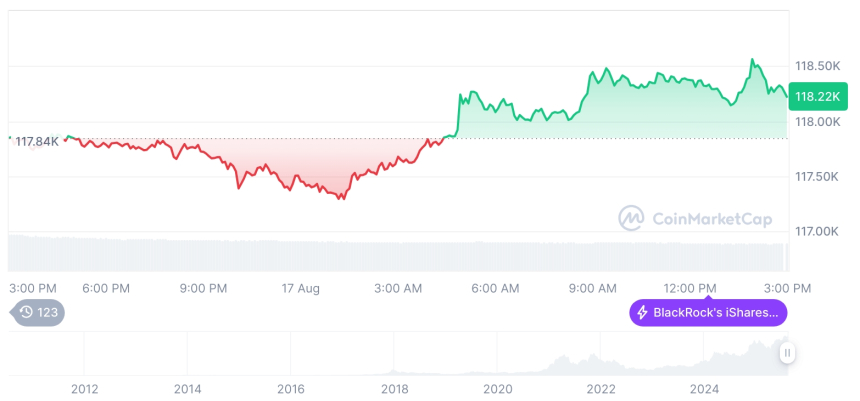Image resolution: width=860 pixels, height=401 pixels.
Task: Click the CoinMarketCap logo watermark icon
Action: (631, 217)
